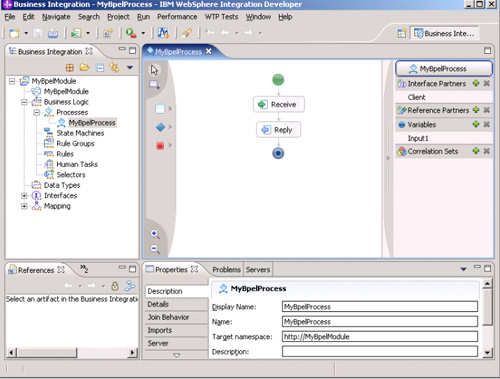The height and width of the screenshot is (379, 500).
Task: Click the Display Name input field
Action: tap(380, 307)
